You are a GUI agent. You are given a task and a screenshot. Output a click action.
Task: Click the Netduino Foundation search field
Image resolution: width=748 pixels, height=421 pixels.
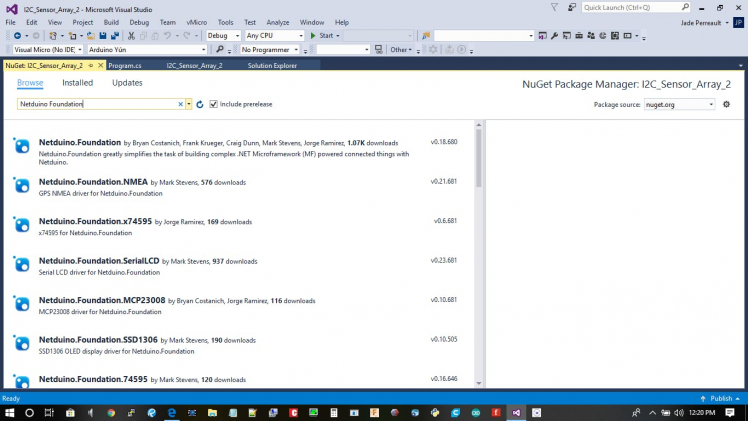tap(98, 104)
